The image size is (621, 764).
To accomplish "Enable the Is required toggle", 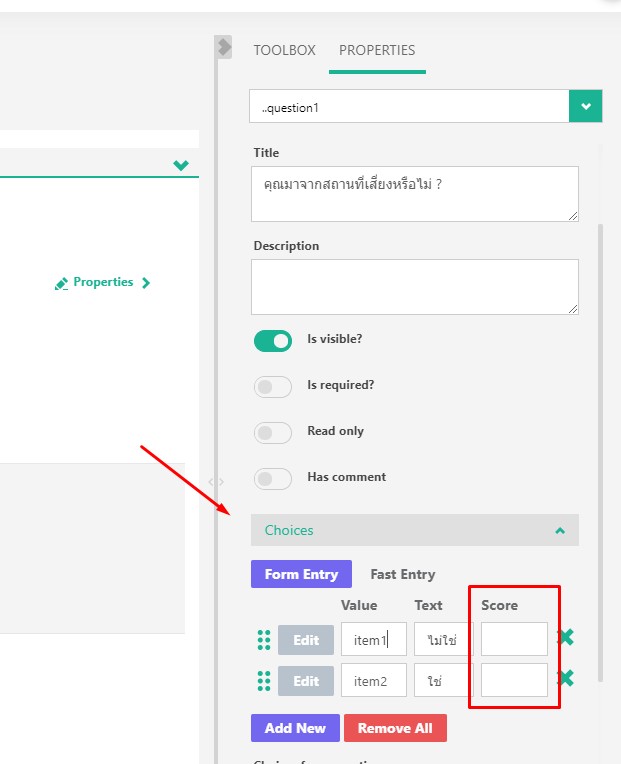I will (x=272, y=387).
